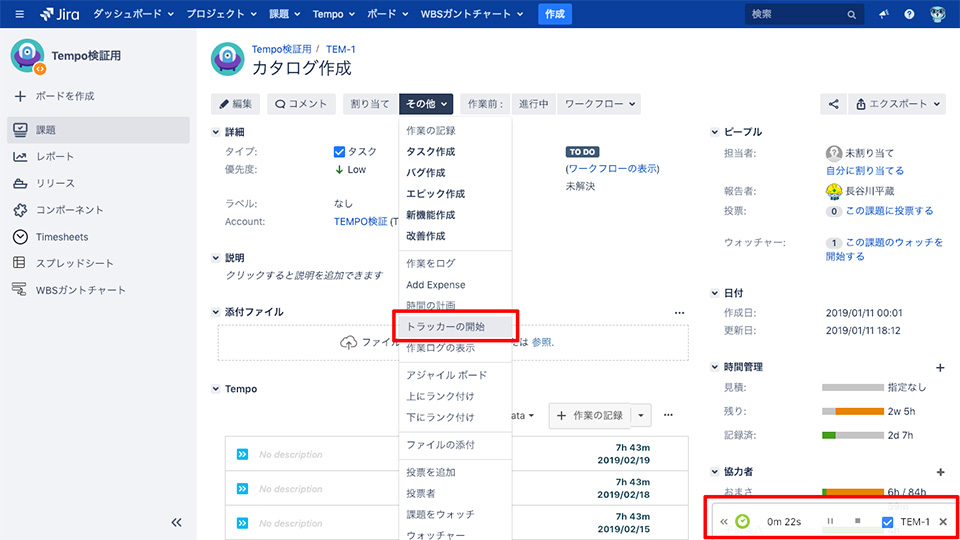
Task: Select アジャイル ボード menu item
Action: (x=455, y=375)
